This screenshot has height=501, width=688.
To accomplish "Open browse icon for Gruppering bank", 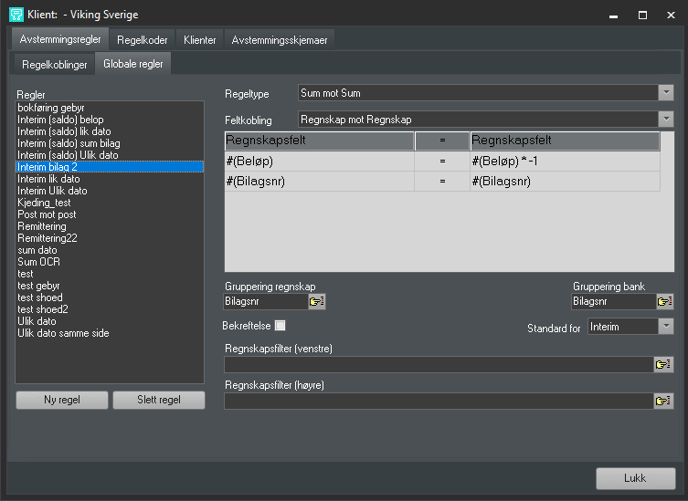I will coord(664,302).
